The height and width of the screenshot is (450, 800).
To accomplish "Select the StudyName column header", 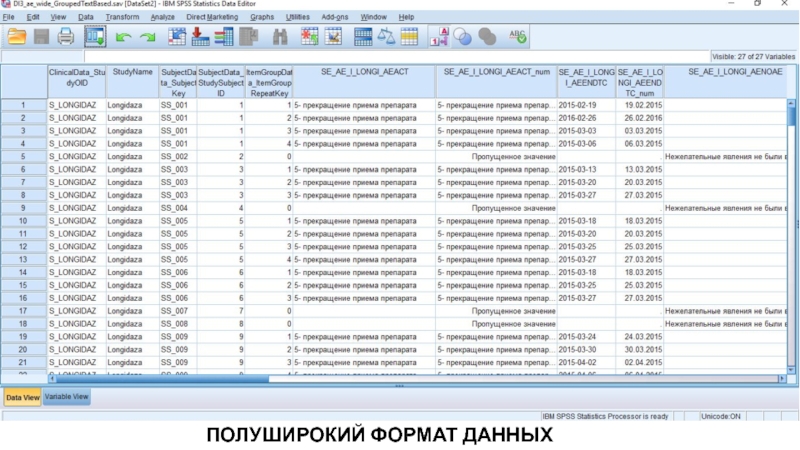I will (133, 82).
